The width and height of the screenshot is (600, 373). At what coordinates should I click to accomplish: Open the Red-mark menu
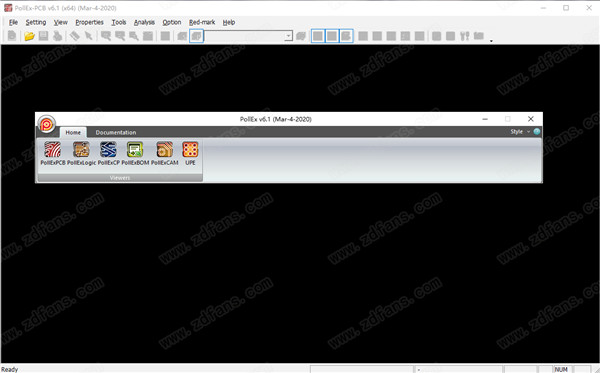pyautogui.click(x=202, y=22)
